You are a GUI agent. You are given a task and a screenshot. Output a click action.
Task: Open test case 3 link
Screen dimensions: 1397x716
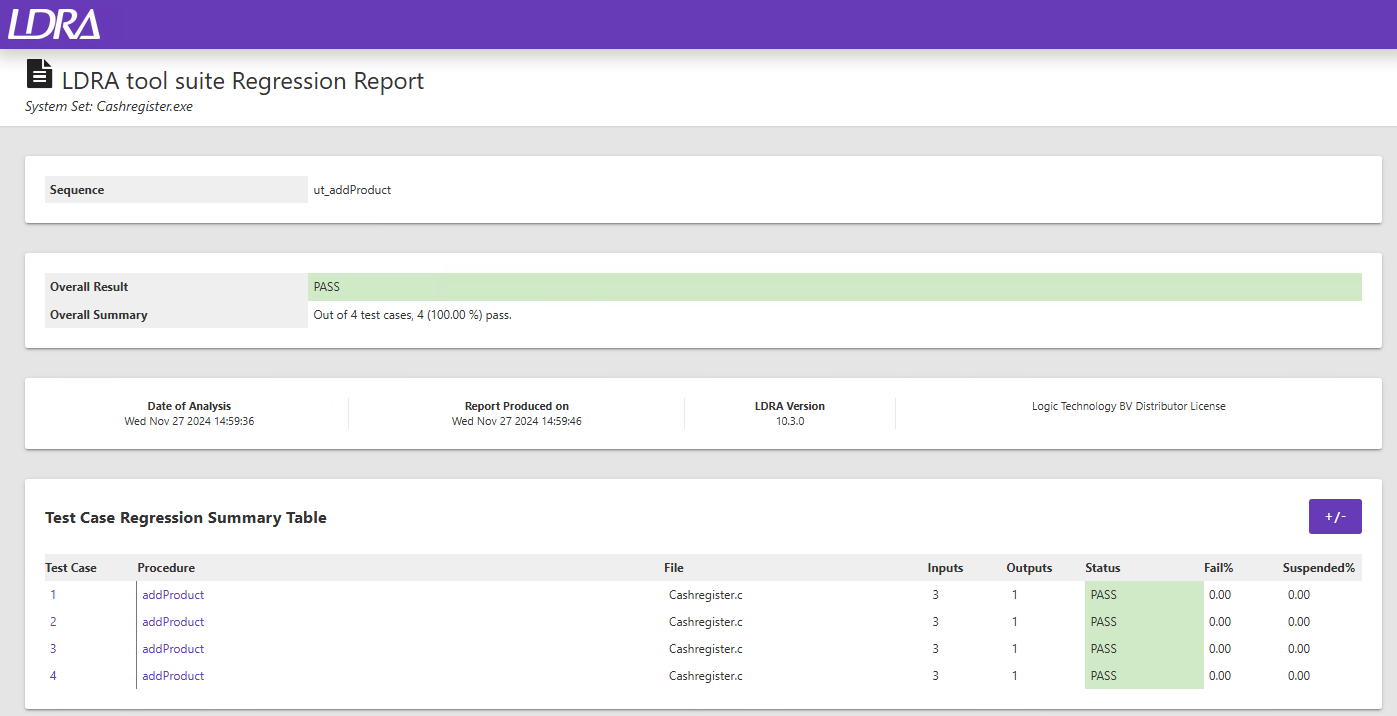[53, 649]
